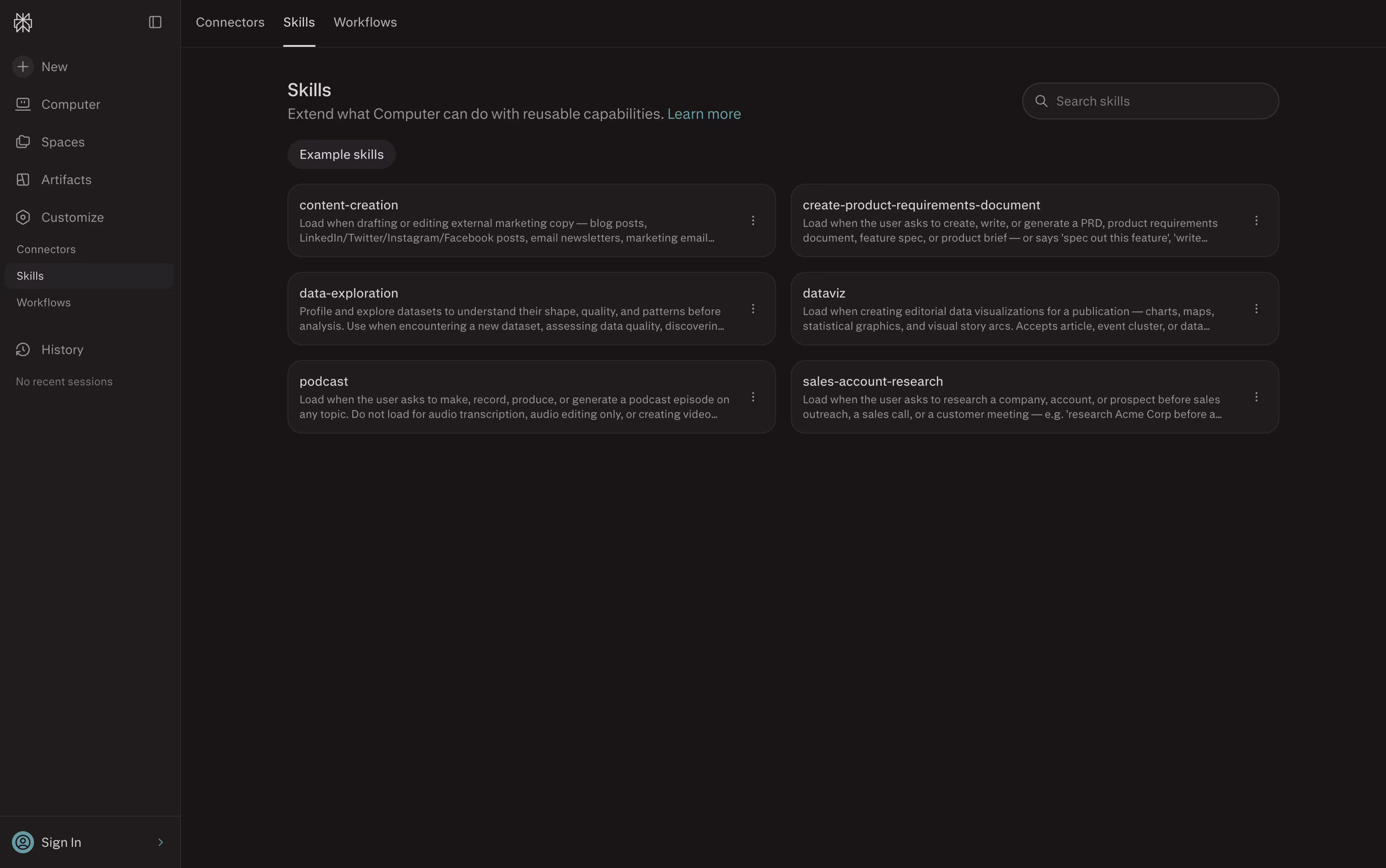Open the sales-account-research skill title
The width and height of the screenshot is (1386, 868).
click(873, 381)
